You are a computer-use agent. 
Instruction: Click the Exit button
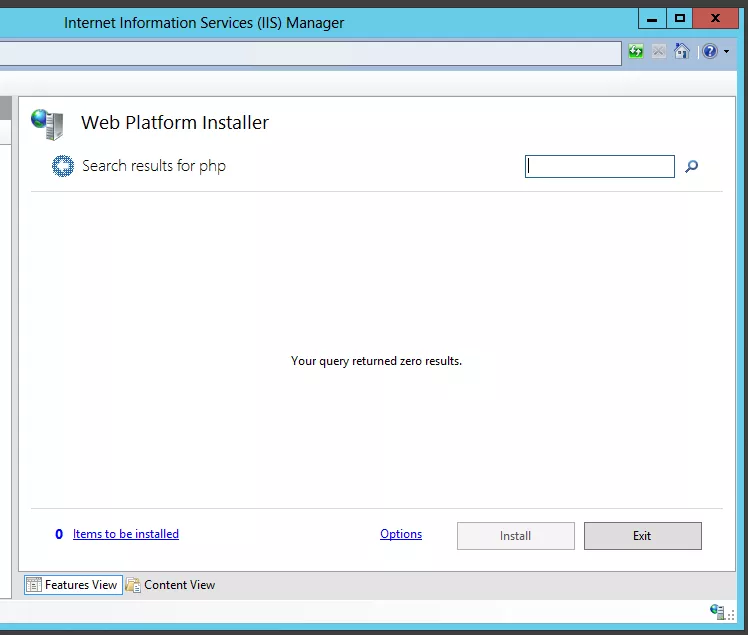(x=643, y=536)
